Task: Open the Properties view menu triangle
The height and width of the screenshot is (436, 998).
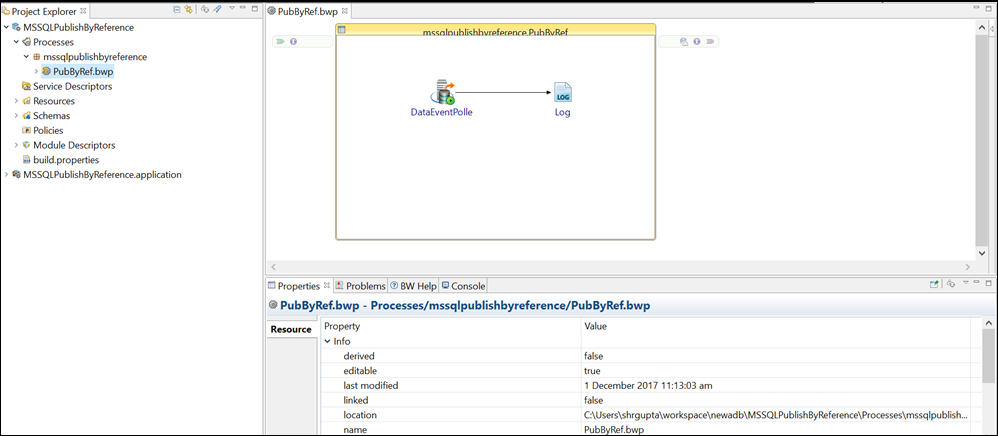Action: click(x=966, y=283)
